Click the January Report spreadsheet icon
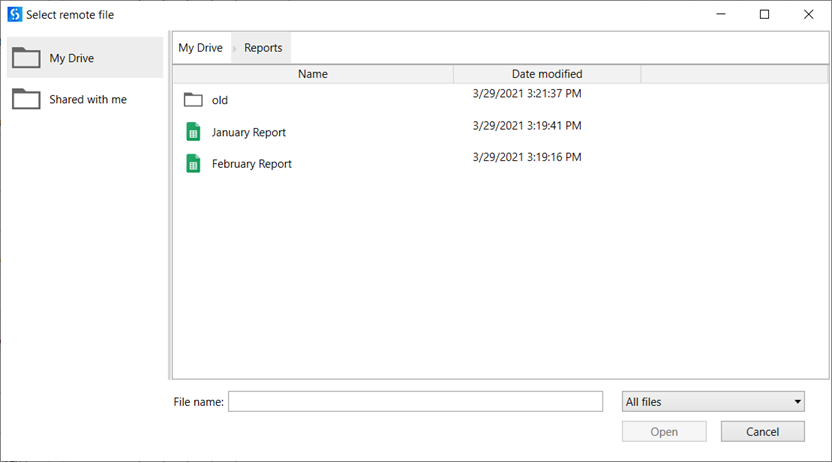 (x=193, y=132)
